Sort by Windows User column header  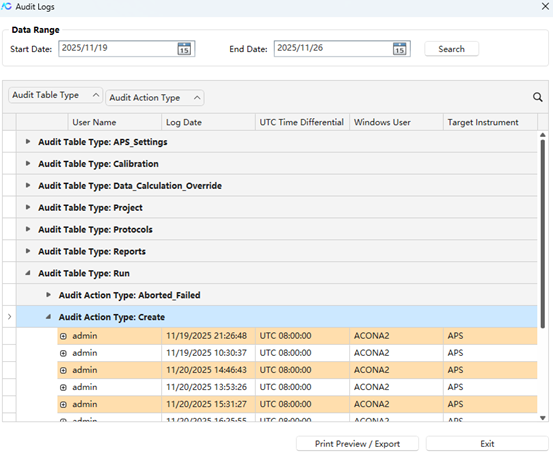click(x=396, y=122)
